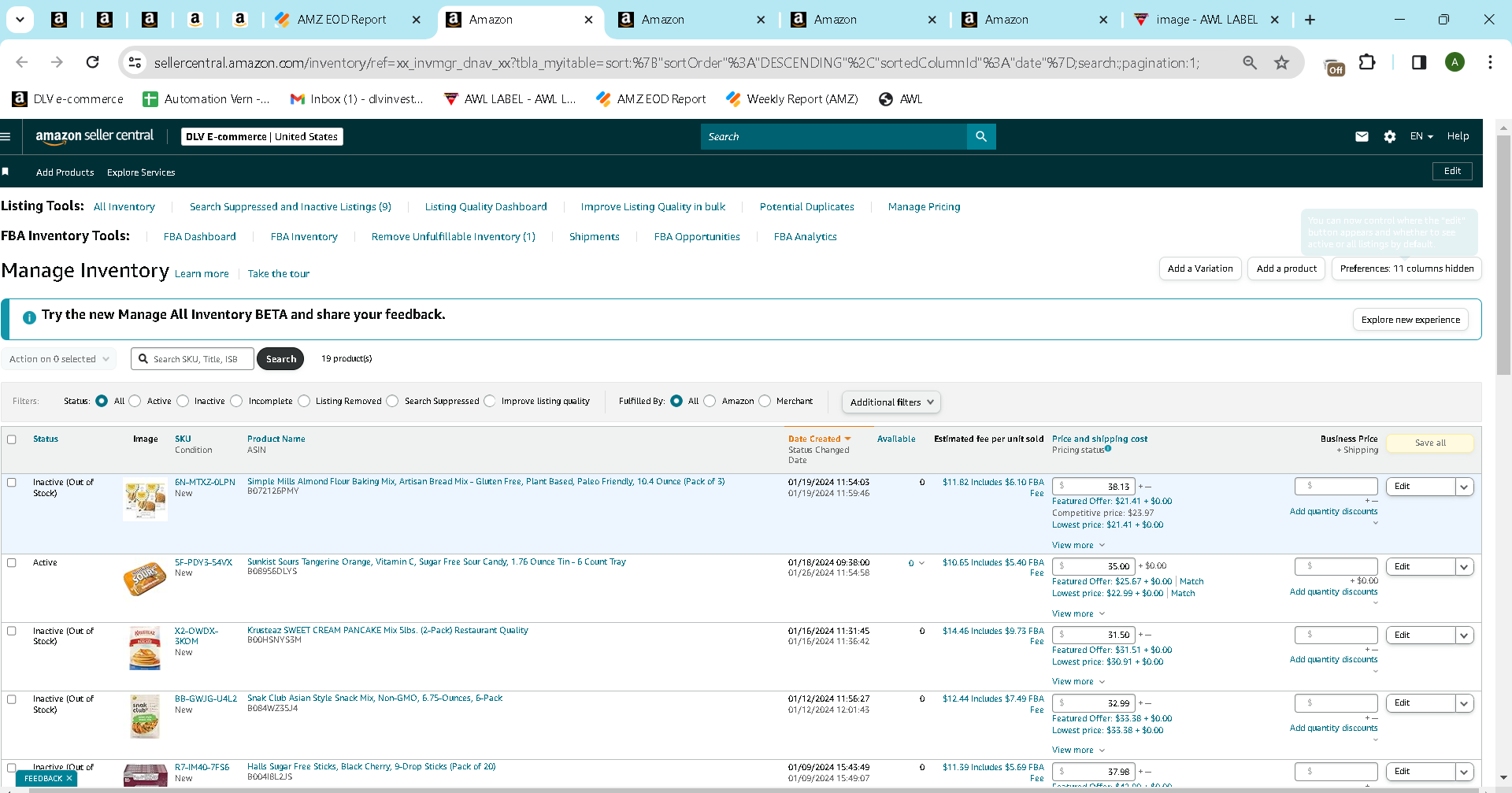Open the Weekly Report (AMZ) bookmark
Screen dimensions: 1512x793
[x=792, y=99]
